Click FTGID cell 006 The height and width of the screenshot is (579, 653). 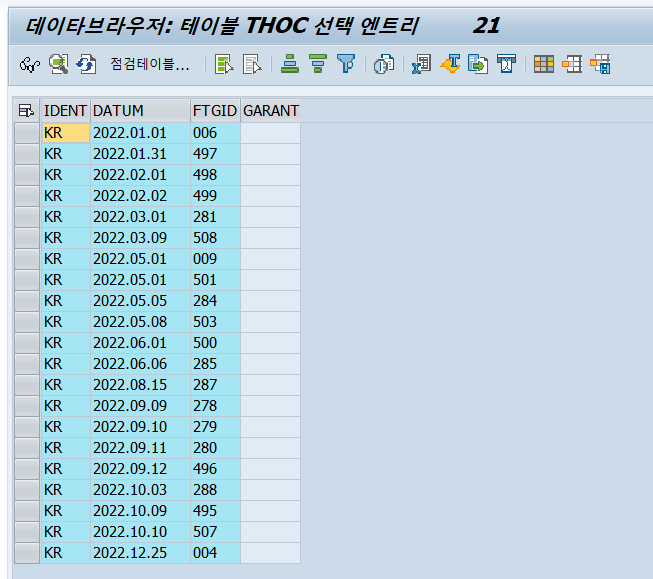(215, 133)
